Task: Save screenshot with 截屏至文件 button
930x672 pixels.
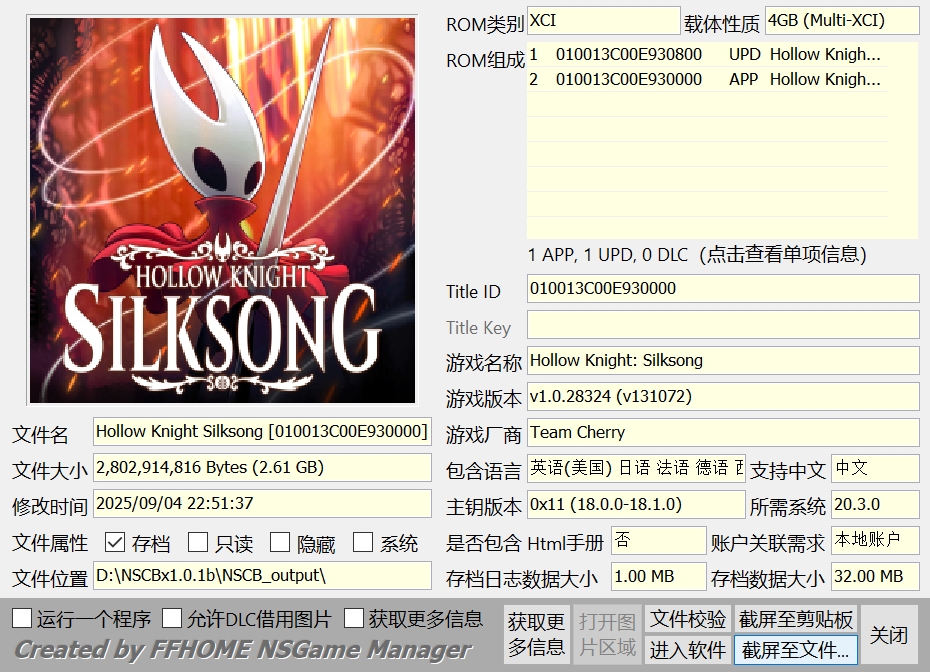Action: click(795, 650)
